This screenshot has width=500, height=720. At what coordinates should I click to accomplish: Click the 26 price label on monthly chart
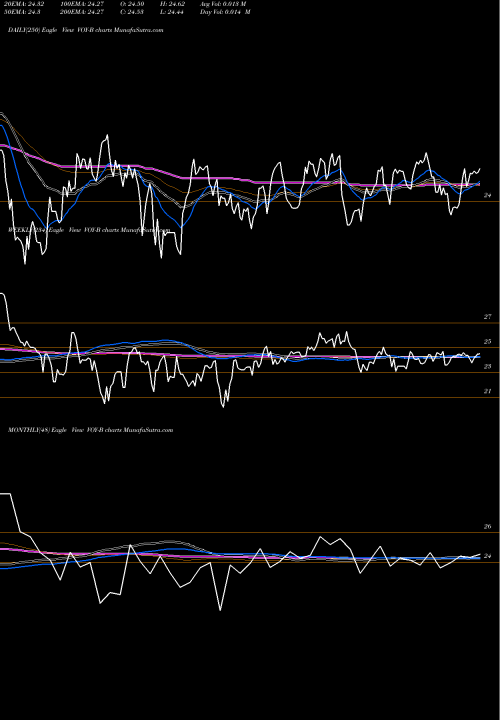(488, 527)
